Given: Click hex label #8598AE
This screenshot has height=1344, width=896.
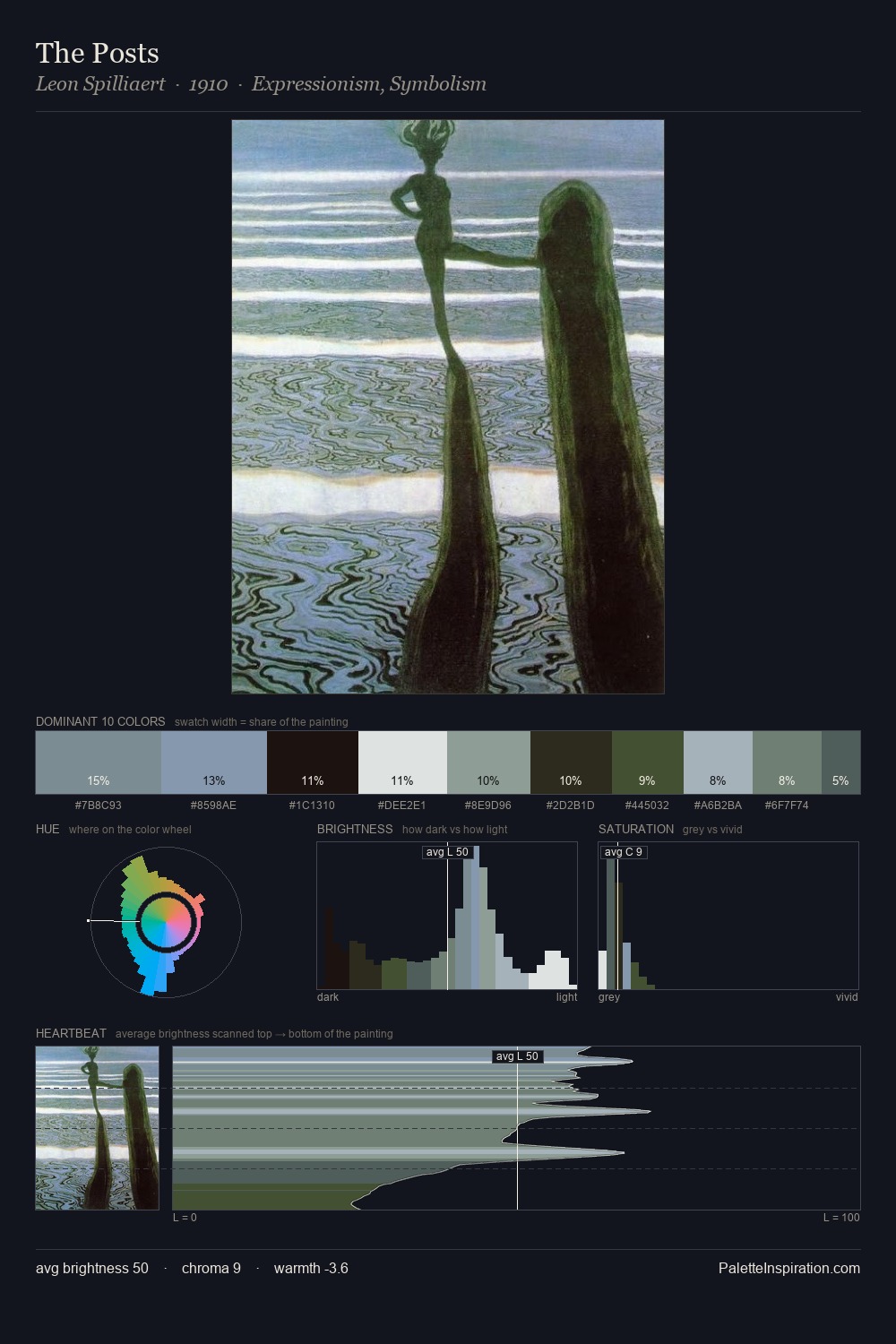Looking at the screenshot, I should (x=214, y=806).
